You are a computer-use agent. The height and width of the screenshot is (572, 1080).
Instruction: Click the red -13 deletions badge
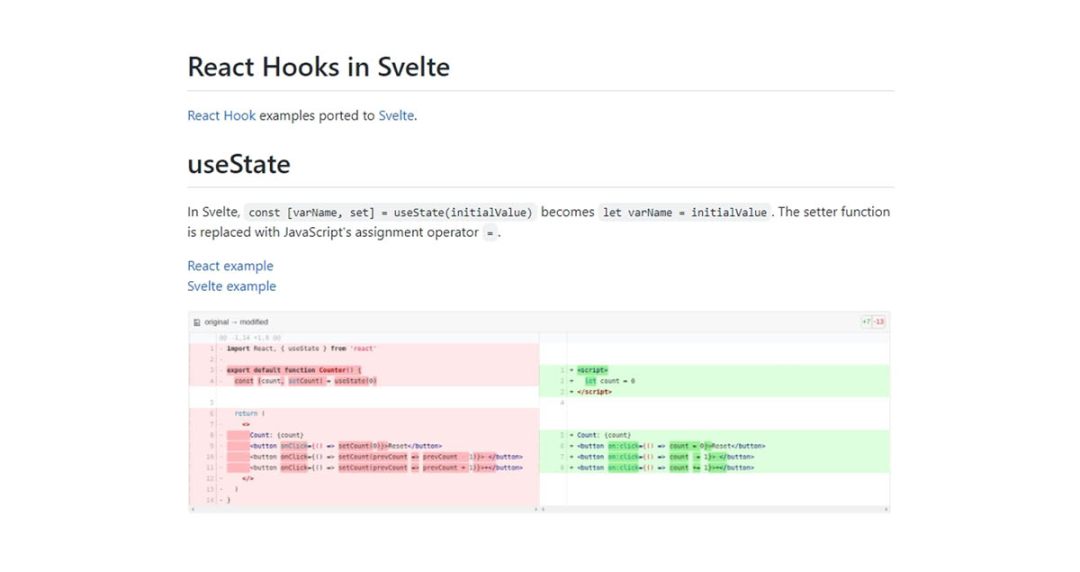tap(879, 322)
